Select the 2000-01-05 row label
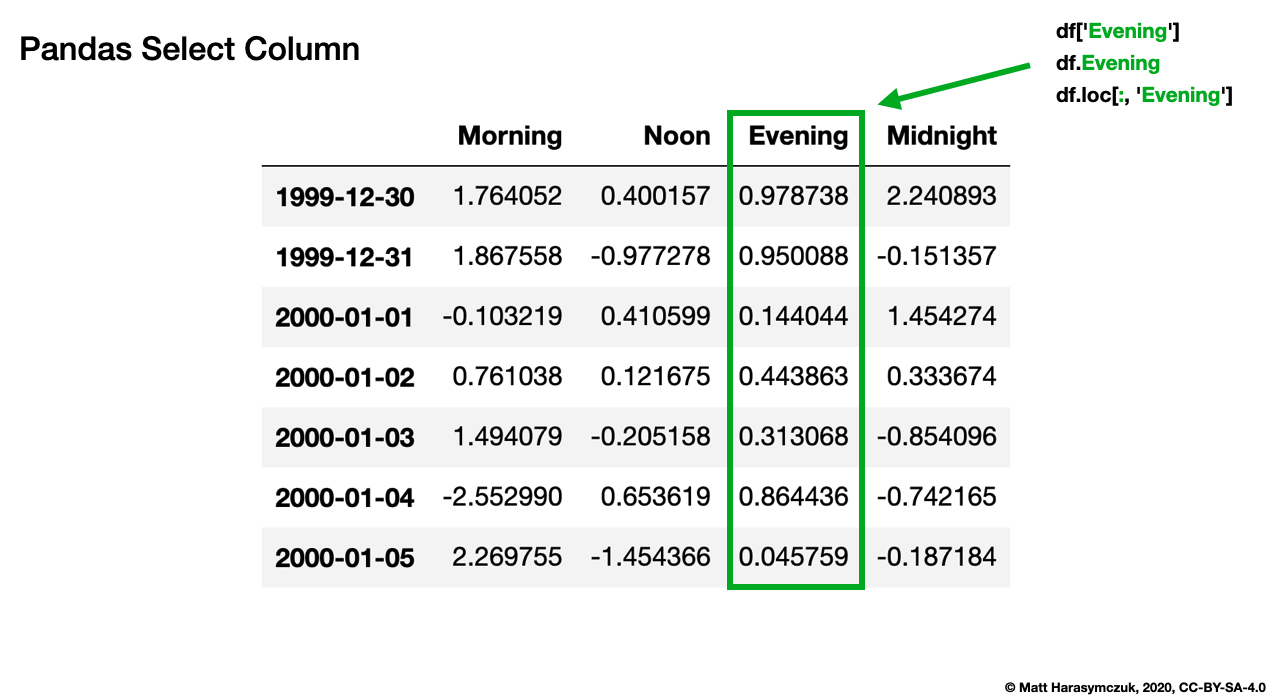The height and width of the screenshot is (700, 1272). [x=346, y=557]
